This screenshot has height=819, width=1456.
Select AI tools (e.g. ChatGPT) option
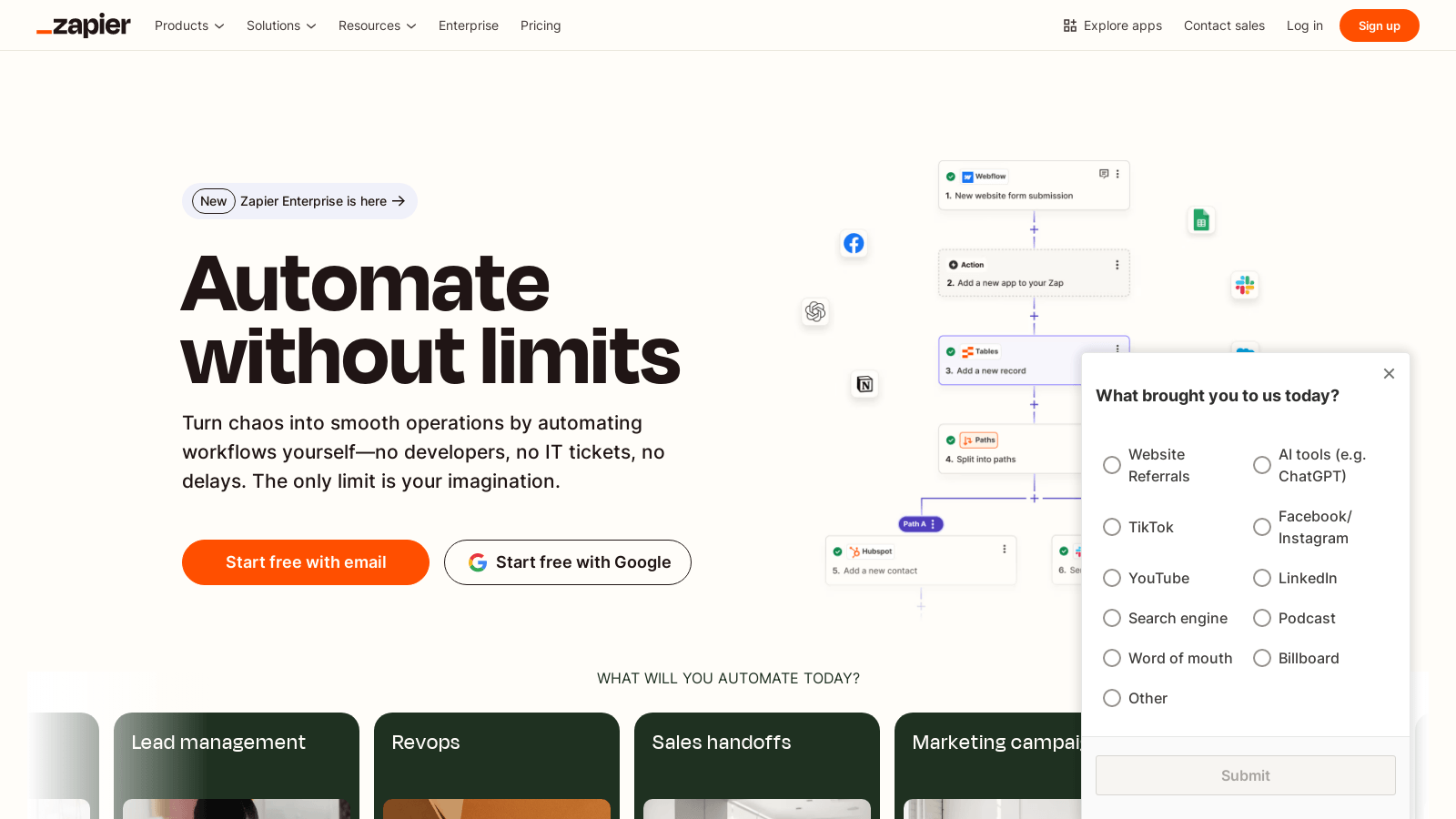pos(1262,465)
